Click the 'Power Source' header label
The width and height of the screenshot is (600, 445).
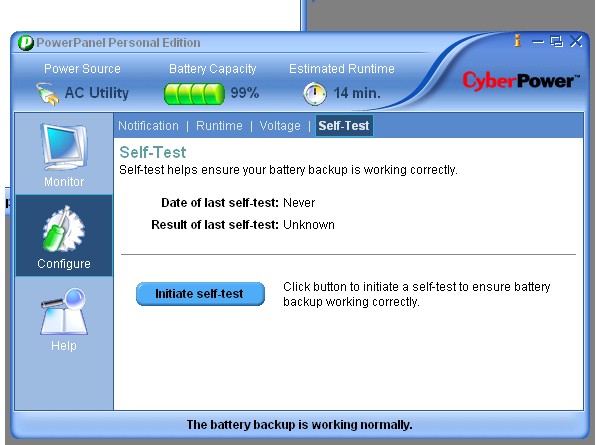coord(82,69)
